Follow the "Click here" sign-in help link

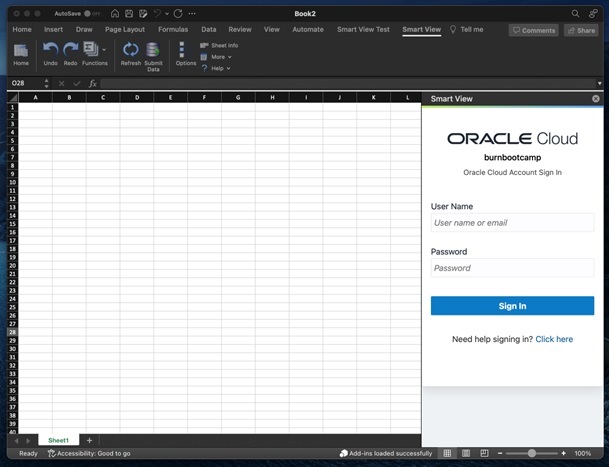click(554, 339)
